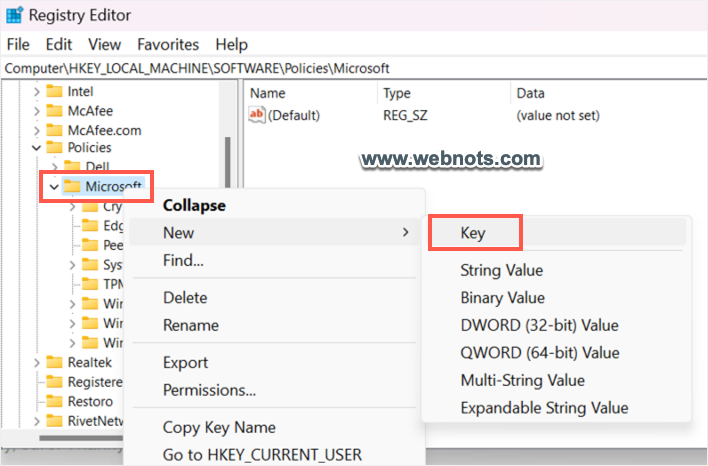Image resolution: width=708 pixels, height=466 pixels.
Task: Click the Microsoft folder icon in tree
Action: pyautogui.click(x=72, y=187)
